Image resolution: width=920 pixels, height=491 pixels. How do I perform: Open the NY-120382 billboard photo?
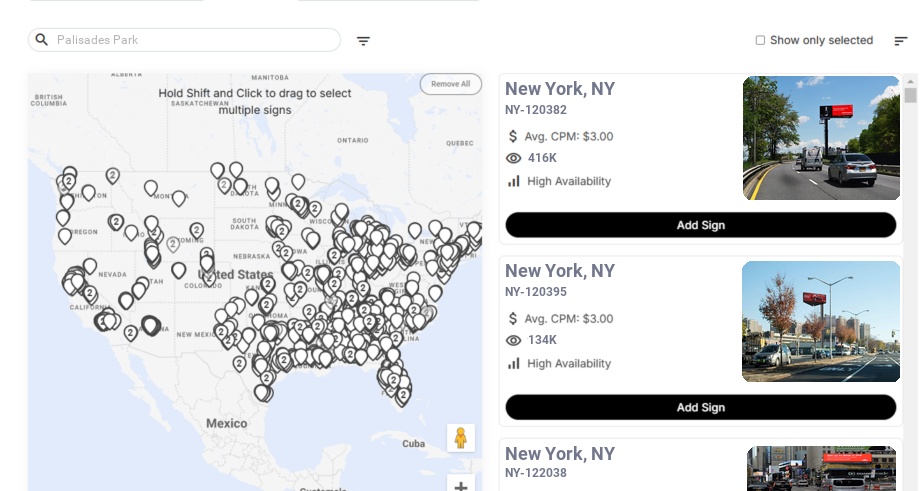coord(821,138)
